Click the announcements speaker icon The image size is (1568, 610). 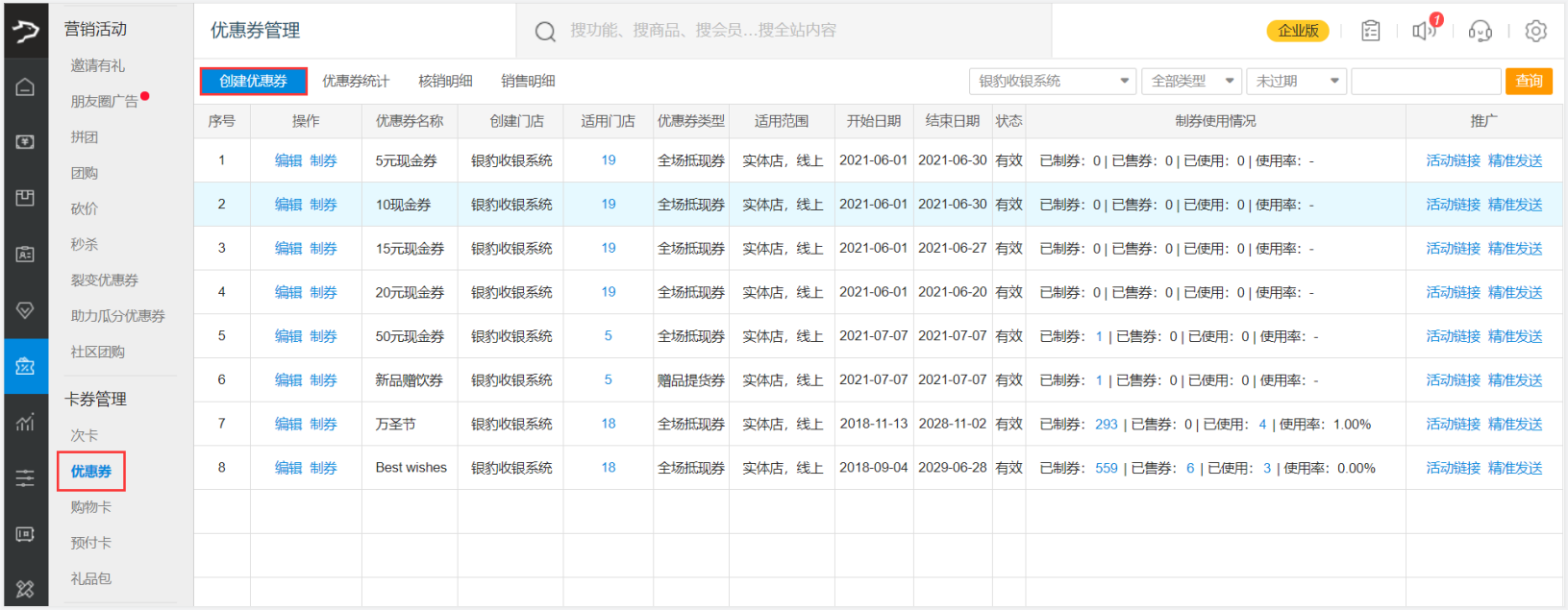(x=1424, y=31)
